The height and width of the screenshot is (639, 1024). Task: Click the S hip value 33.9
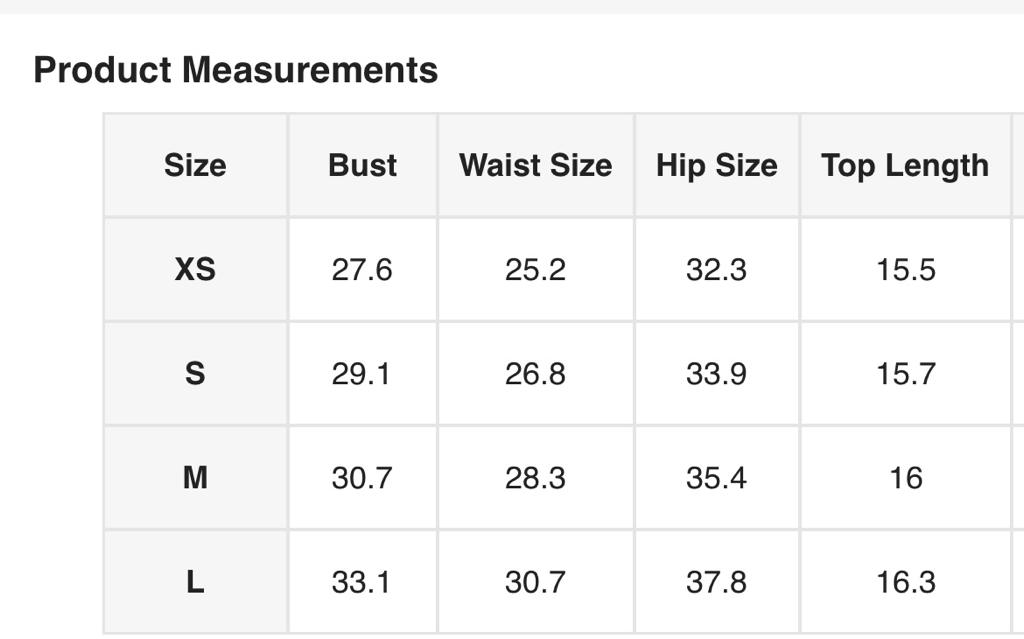click(716, 373)
